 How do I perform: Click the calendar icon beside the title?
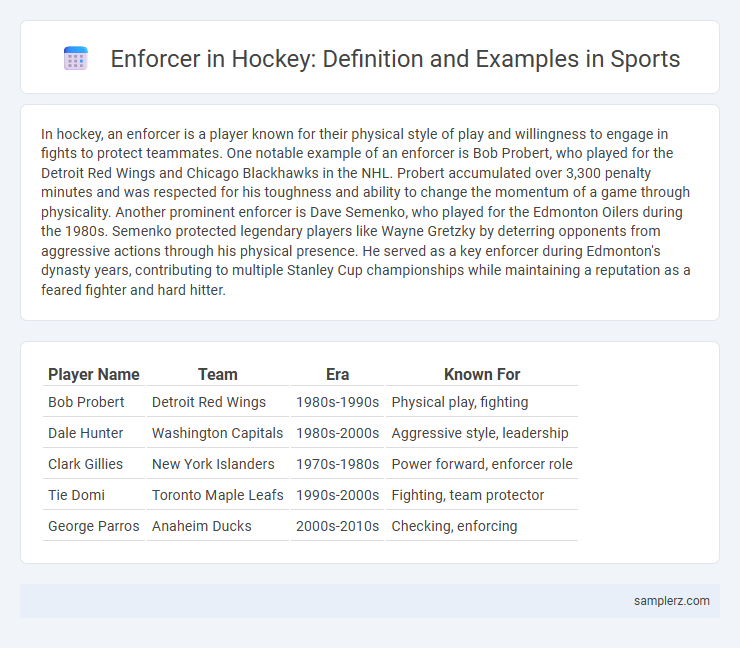[x=76, y=59]
